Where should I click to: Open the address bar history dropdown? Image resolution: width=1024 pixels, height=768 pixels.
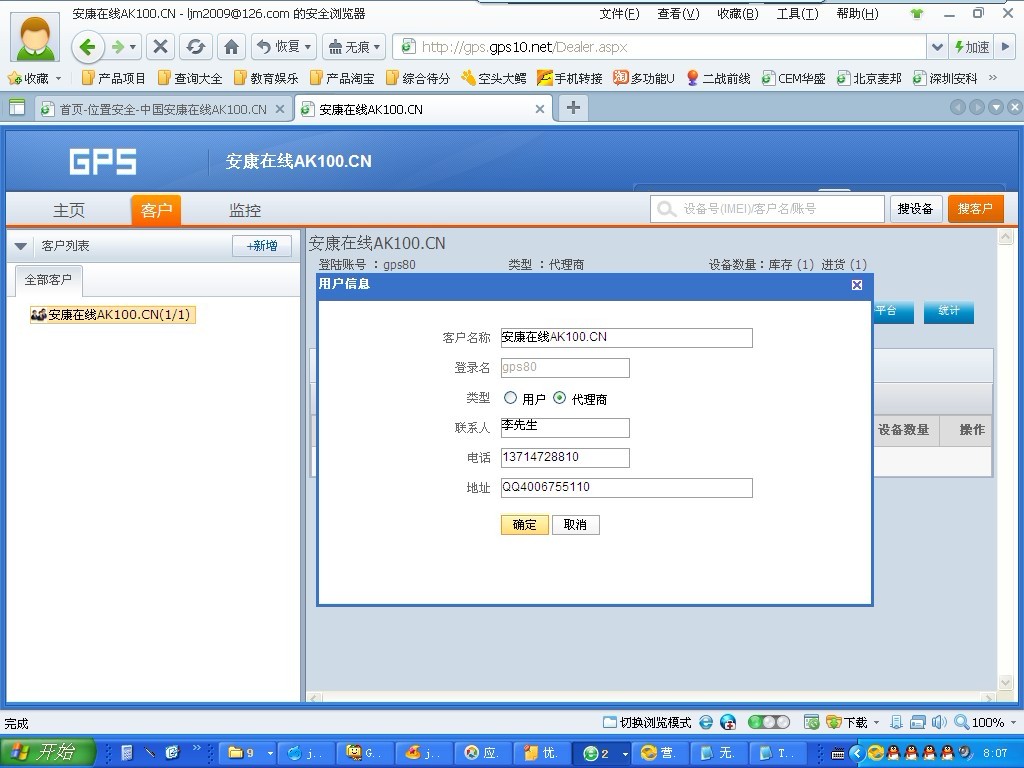[x=937, y=47]
